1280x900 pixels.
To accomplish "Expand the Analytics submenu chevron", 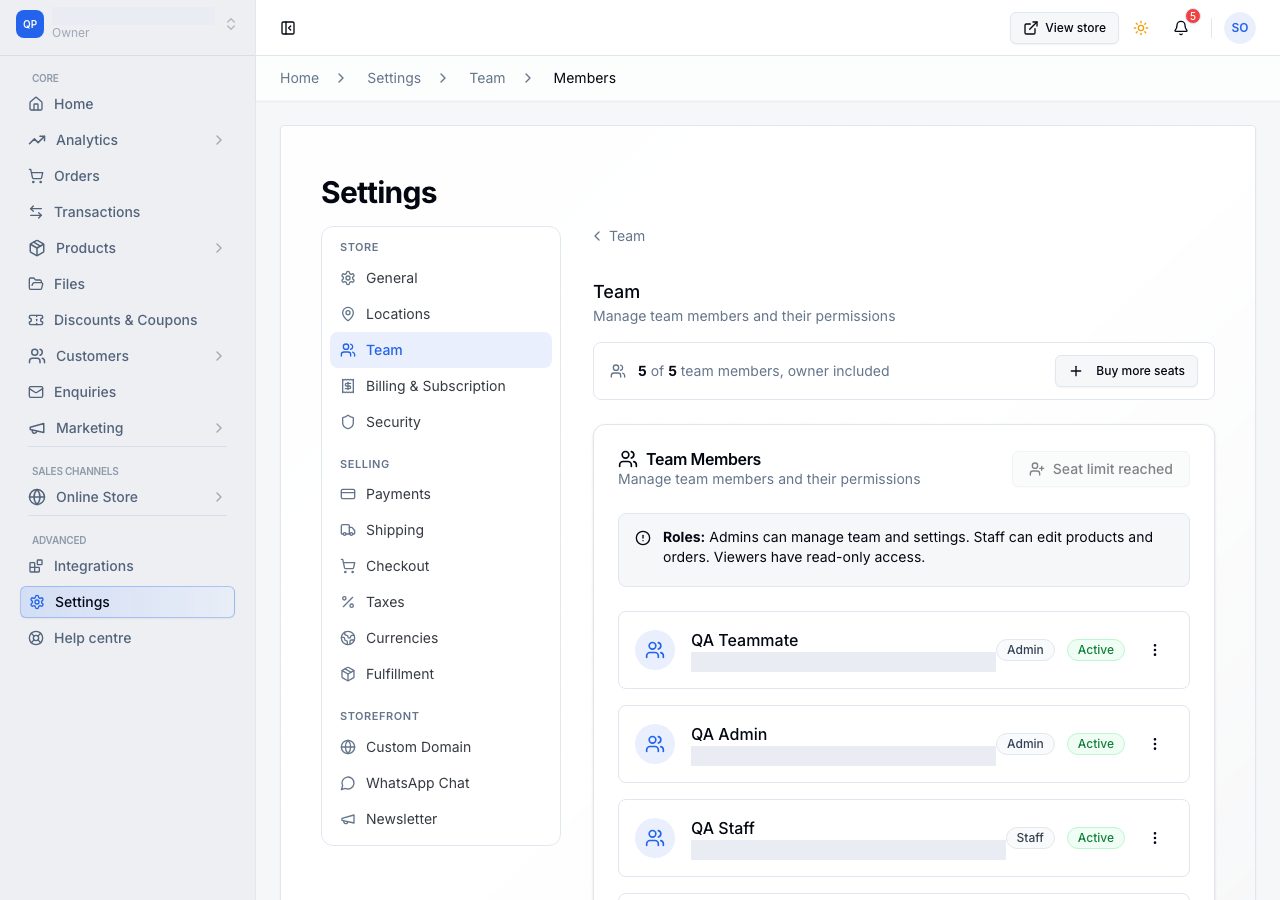I will pos(219,140).
